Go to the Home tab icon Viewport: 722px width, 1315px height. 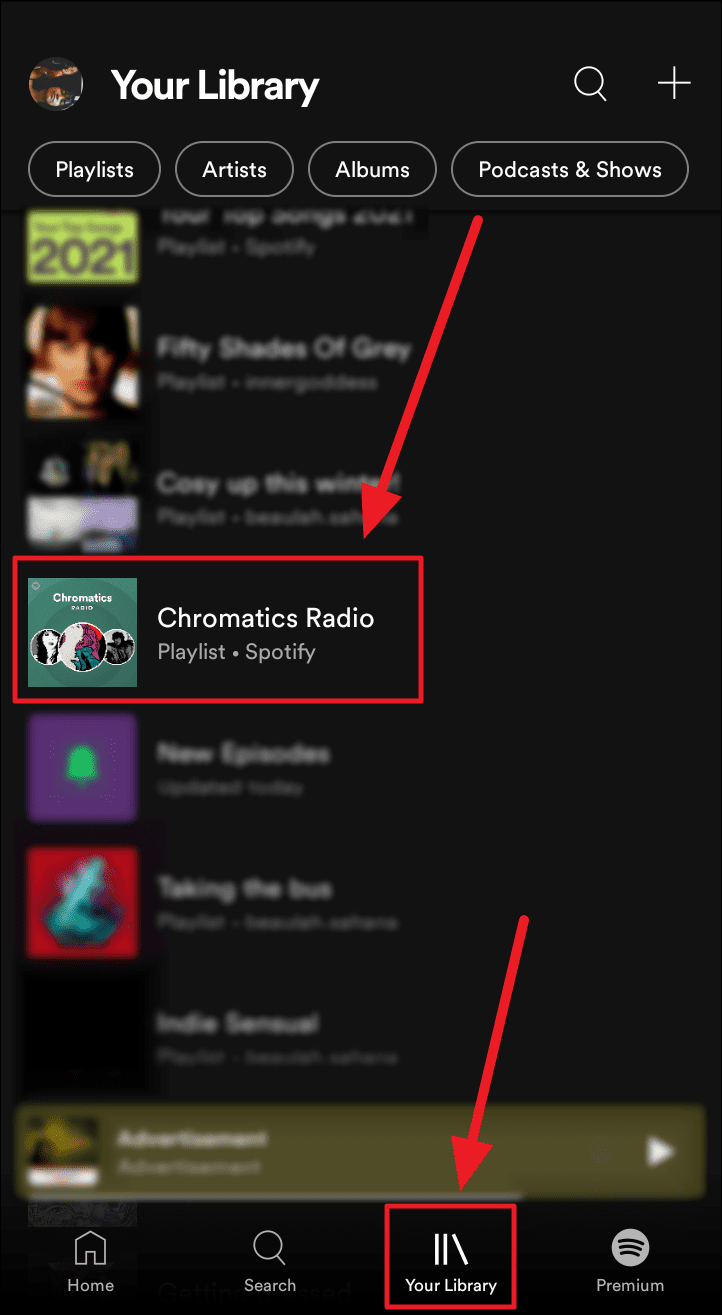point(90,1248)
